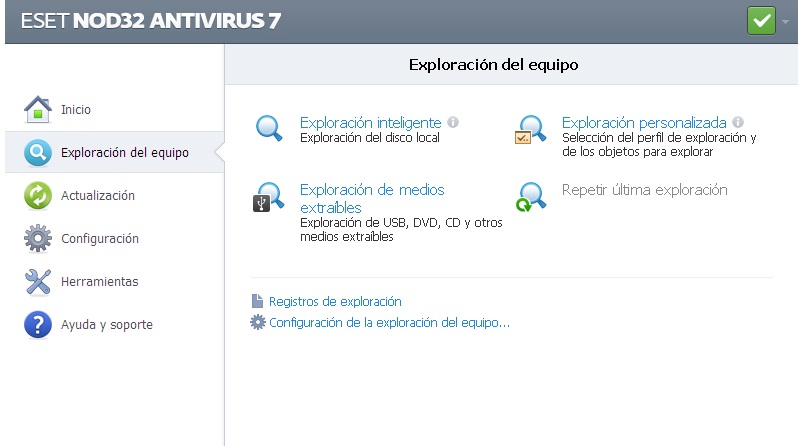Open Registros de exploración link

(335, 301)
